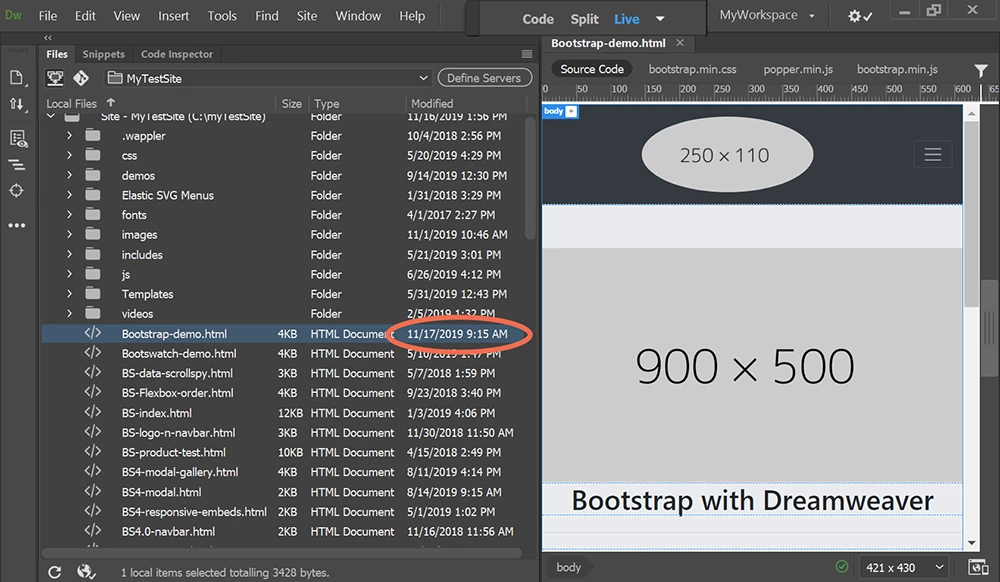Open bootstrap.min.css related file

[x=693, y=69]
